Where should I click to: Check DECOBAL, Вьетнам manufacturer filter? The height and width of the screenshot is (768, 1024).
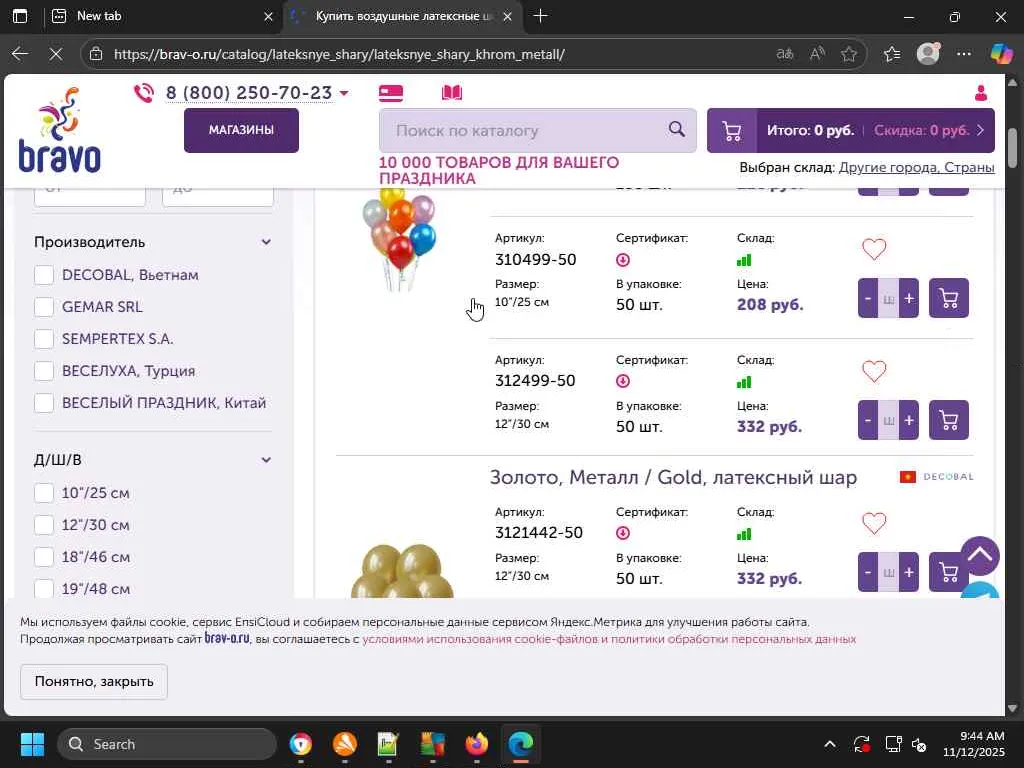pos(44,275)
